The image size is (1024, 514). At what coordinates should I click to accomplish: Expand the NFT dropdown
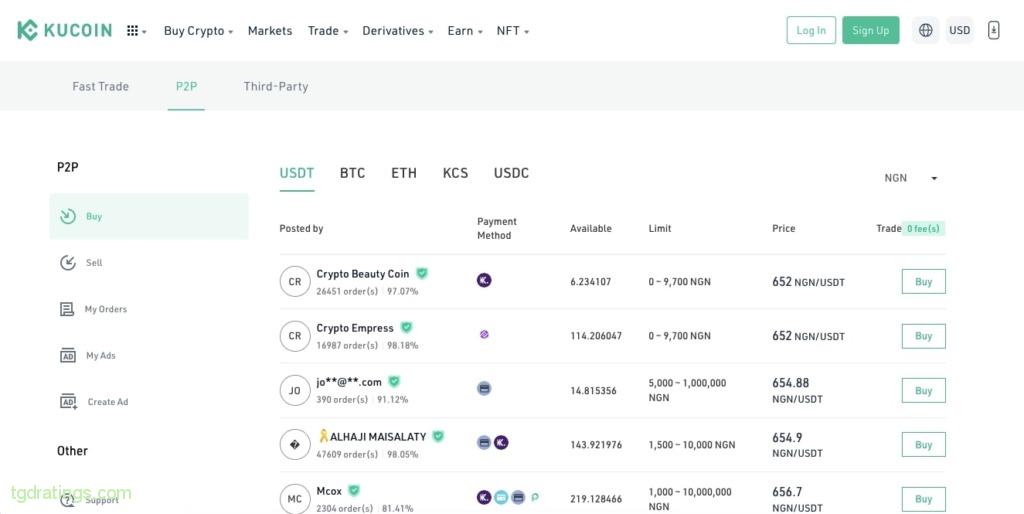point(513,31)
